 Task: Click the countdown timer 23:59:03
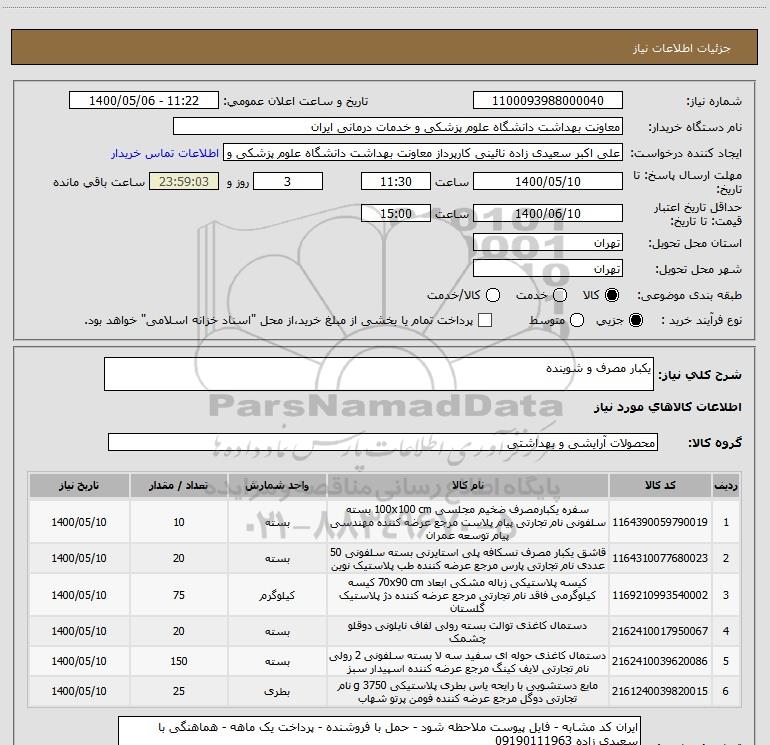184,181
